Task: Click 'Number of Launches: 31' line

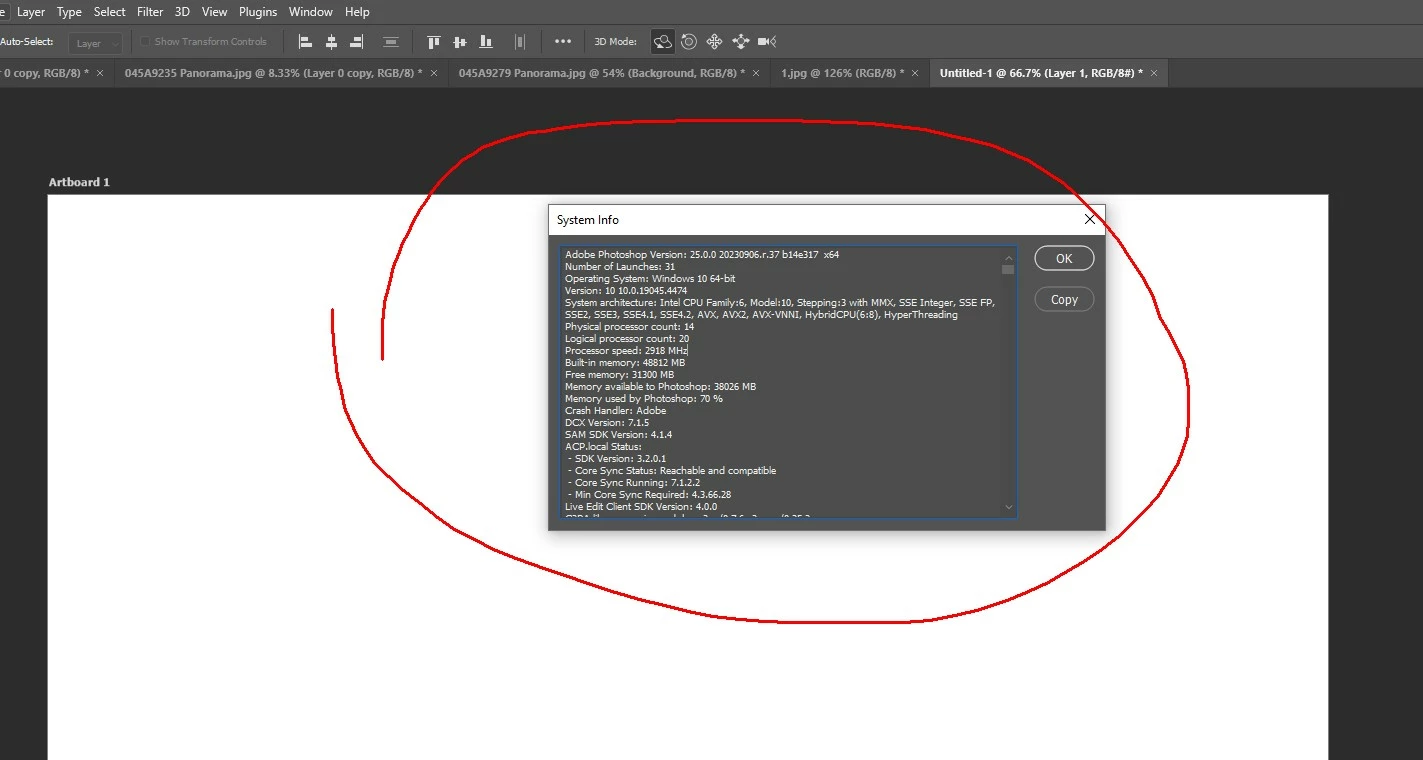Action: (x=620, y=267)
